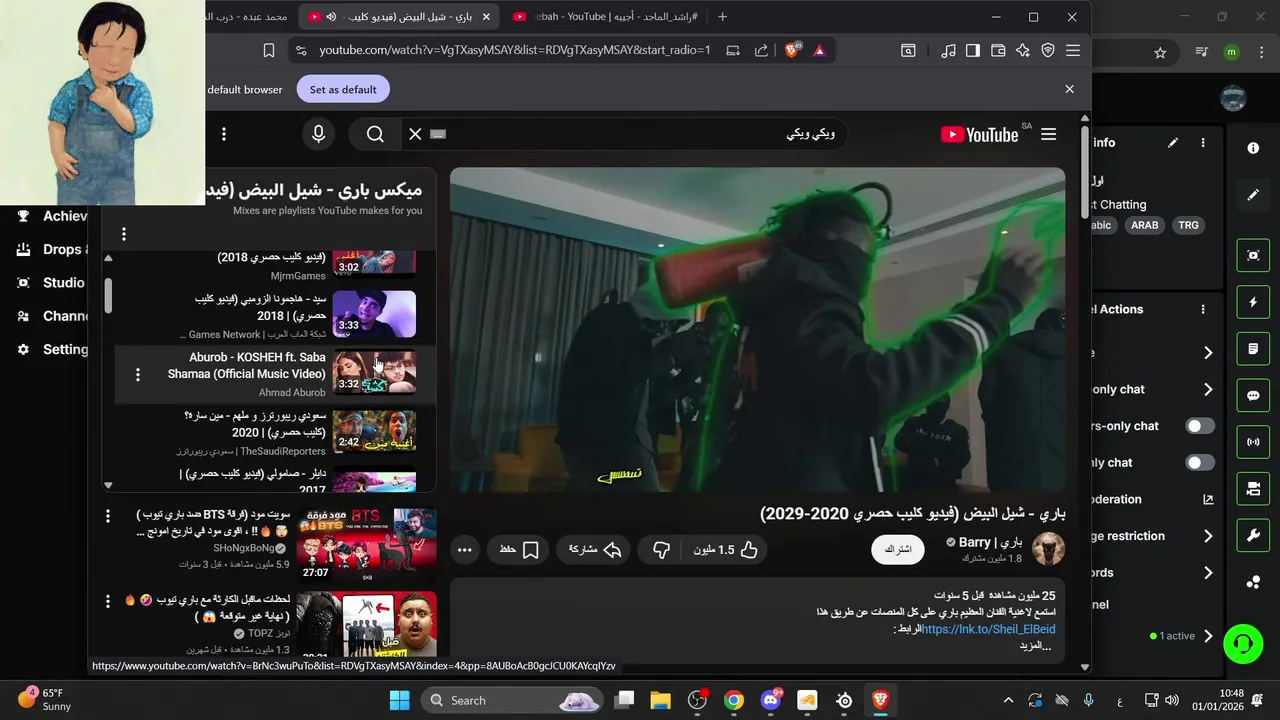Toggle the first -only chat switch
The height and width of the screenshot is (720, 1280).
pos(1200,426)
